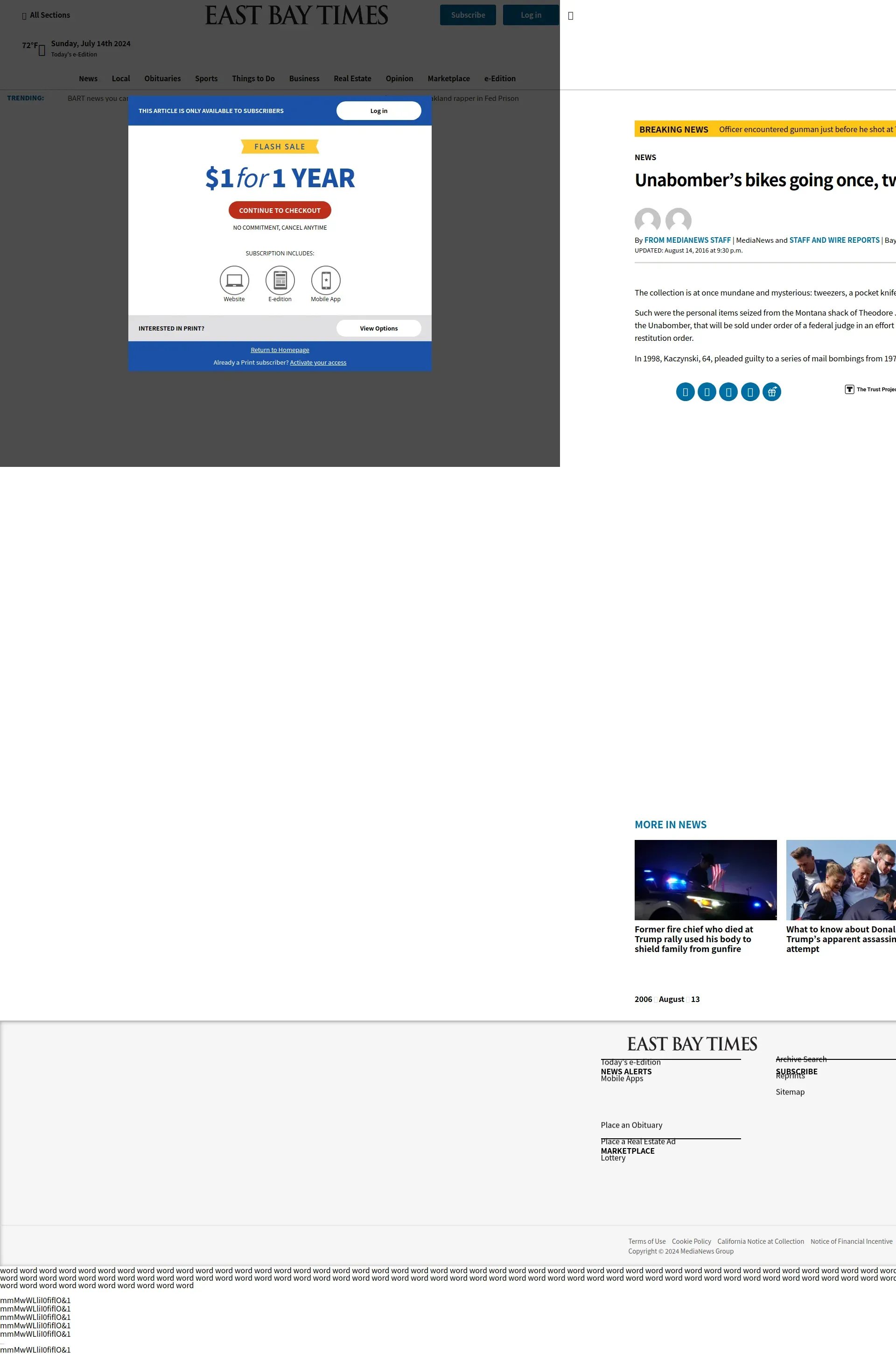Screen dimensions: 896x1354
Task: Click Cookie Policy link
Action: coord(692,1241)
